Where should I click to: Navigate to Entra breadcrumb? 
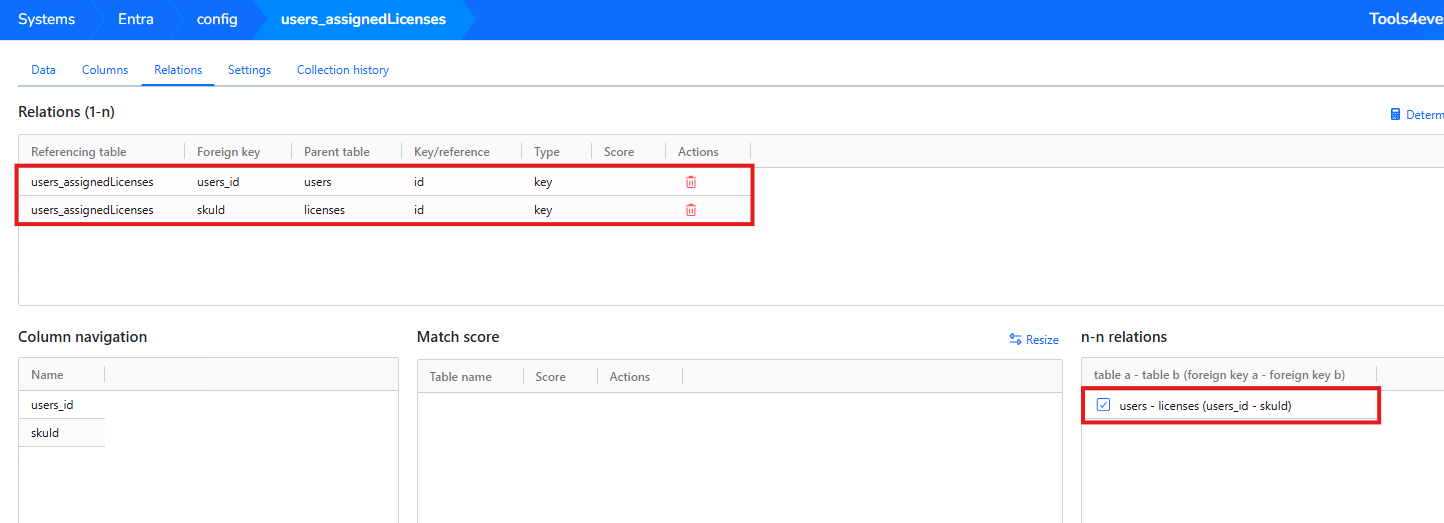[x=136, y=20]
